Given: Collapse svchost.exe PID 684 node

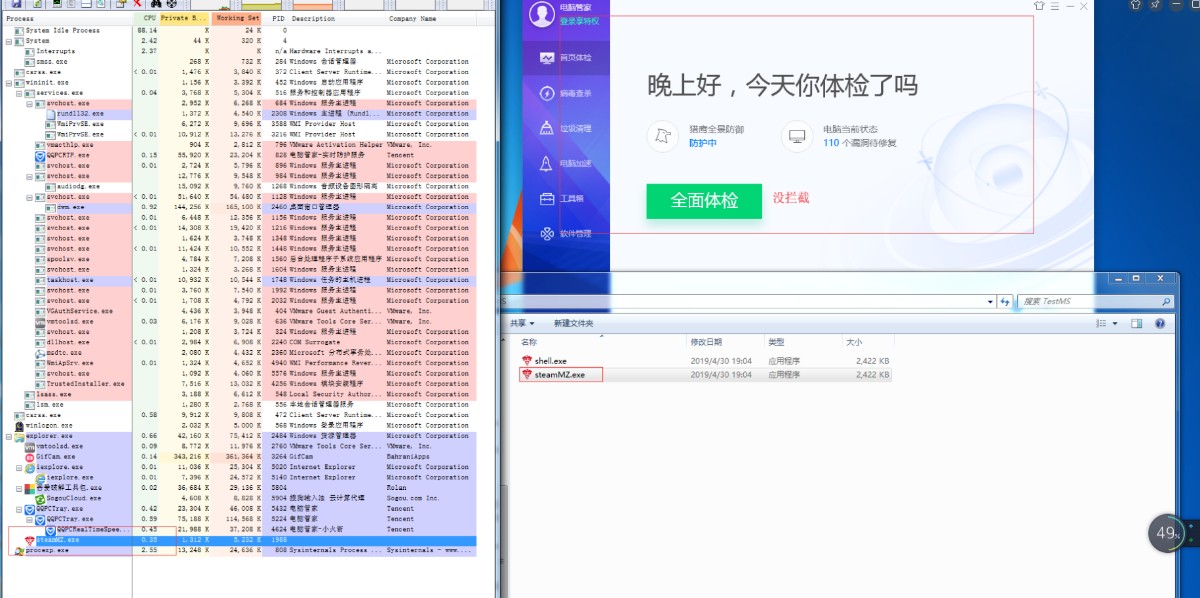Looking at the screenshot, I should tap(29, 103).
